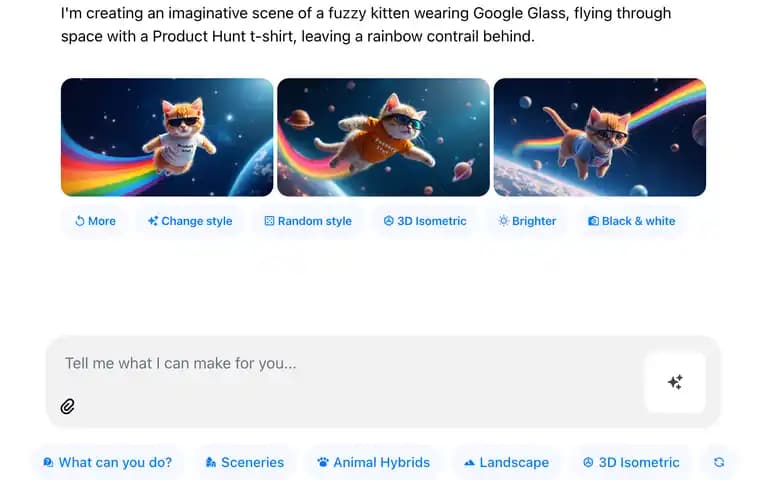The width and height of the screenshot is (768, 480).
Task: Make the images Brighter
Action: [x=528, y=221]
